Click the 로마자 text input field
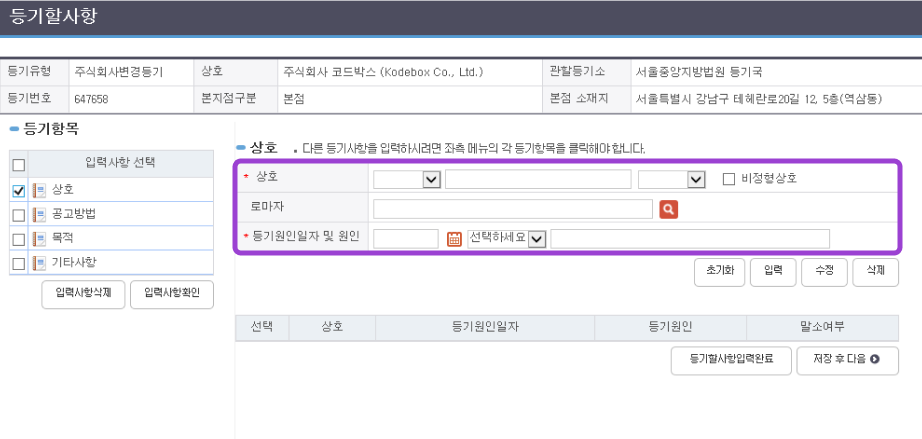This screenshot has width=922, height=439. click(x=512, y=209)
